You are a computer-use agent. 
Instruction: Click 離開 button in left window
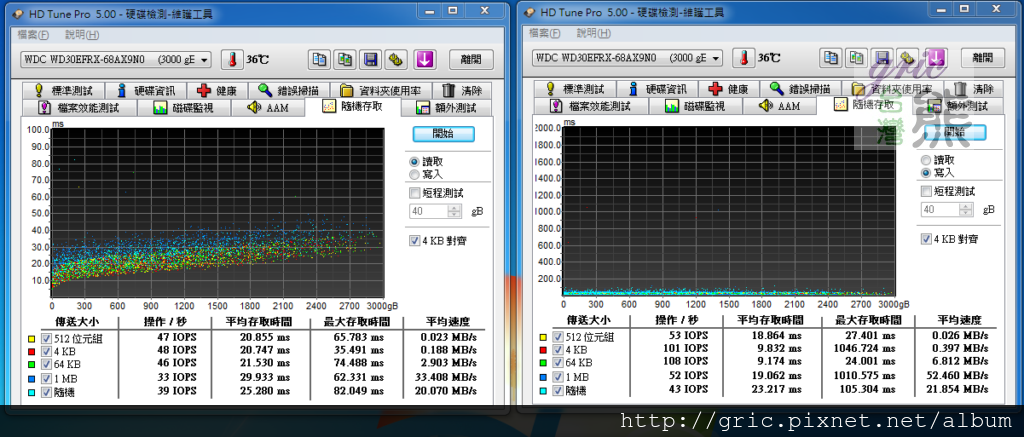click(470, 59)
